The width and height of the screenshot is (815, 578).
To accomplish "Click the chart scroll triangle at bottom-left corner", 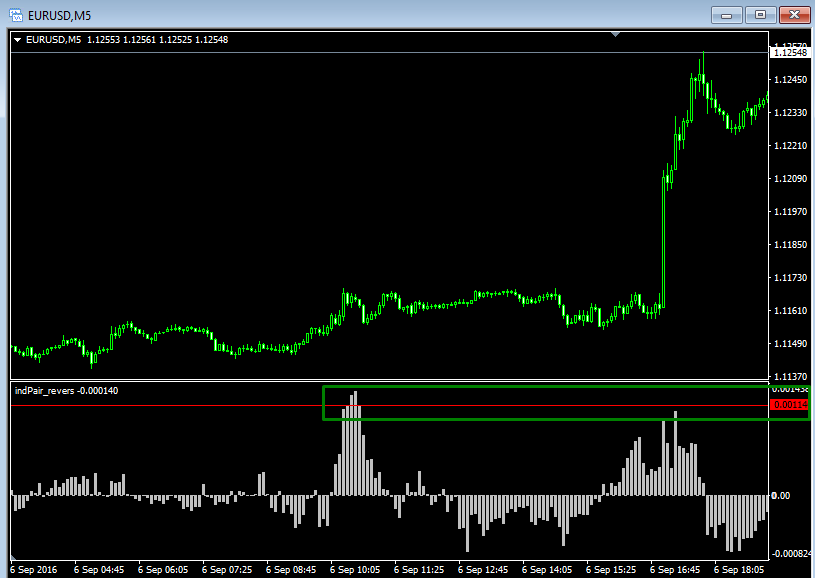I will [14, 557].
